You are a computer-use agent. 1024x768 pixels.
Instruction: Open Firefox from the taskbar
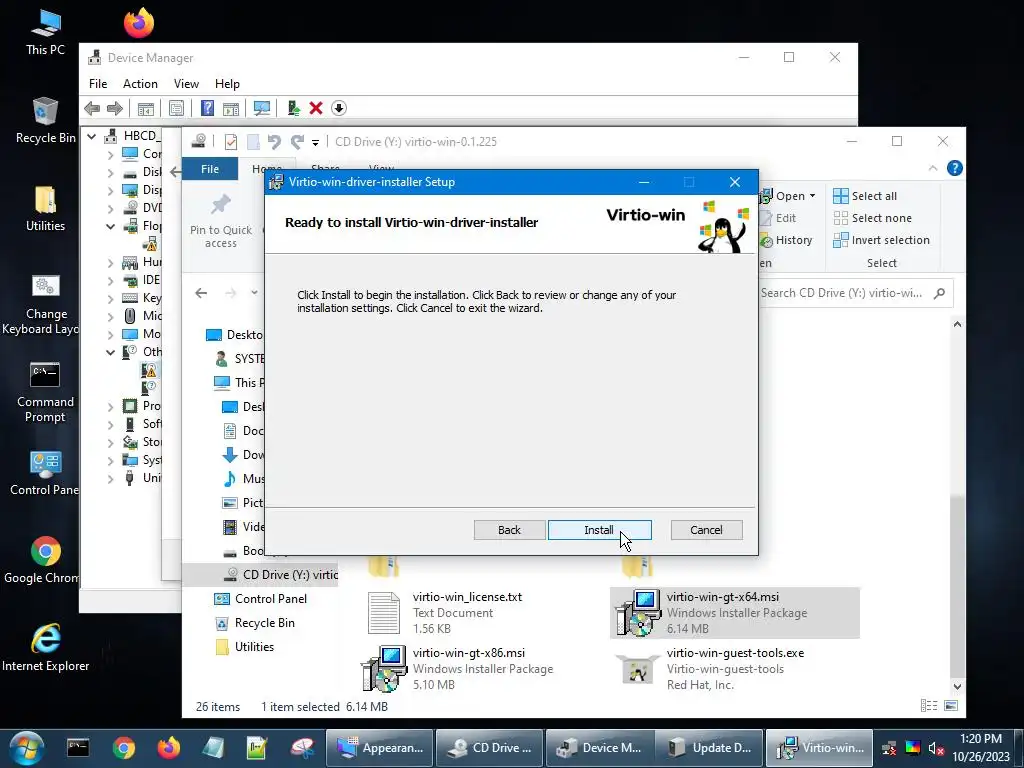[x=168, y=748]
